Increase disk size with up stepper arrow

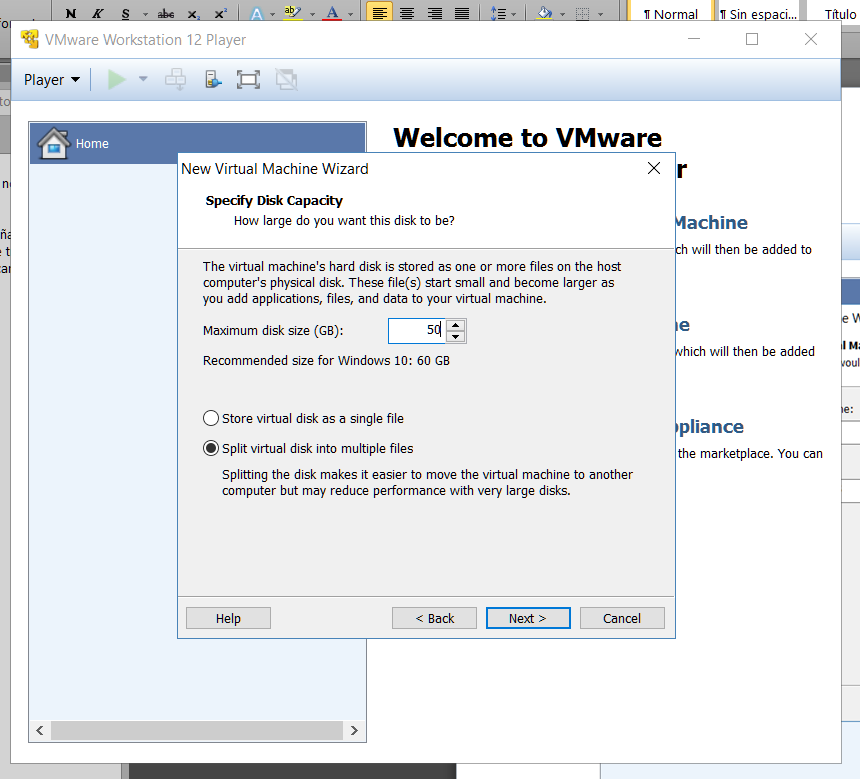[x=456, y=326]
